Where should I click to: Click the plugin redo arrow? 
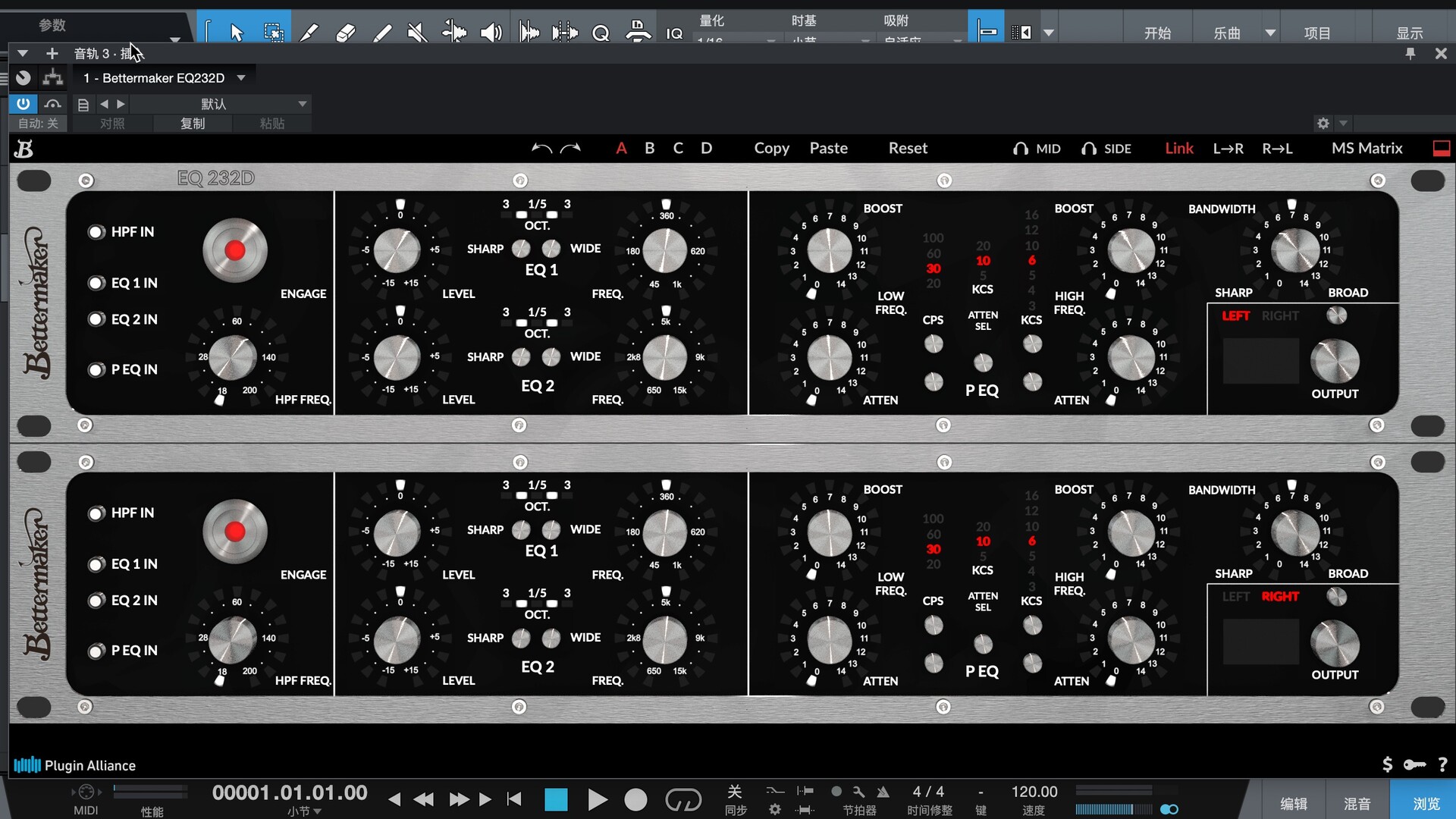[x=570, y=148]
